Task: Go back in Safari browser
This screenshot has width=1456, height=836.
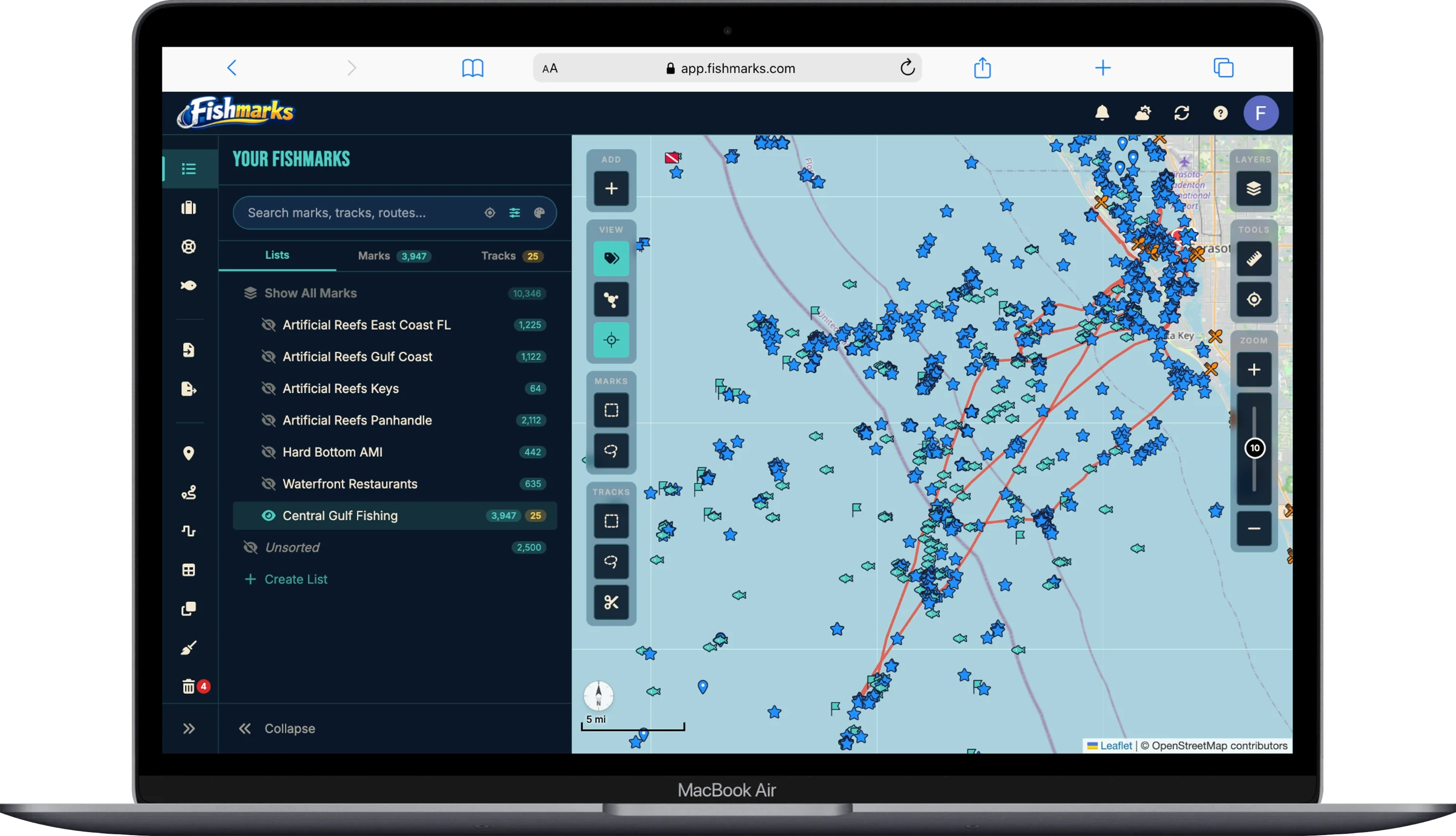Action: pyautogui.click(x=232, y=68)
